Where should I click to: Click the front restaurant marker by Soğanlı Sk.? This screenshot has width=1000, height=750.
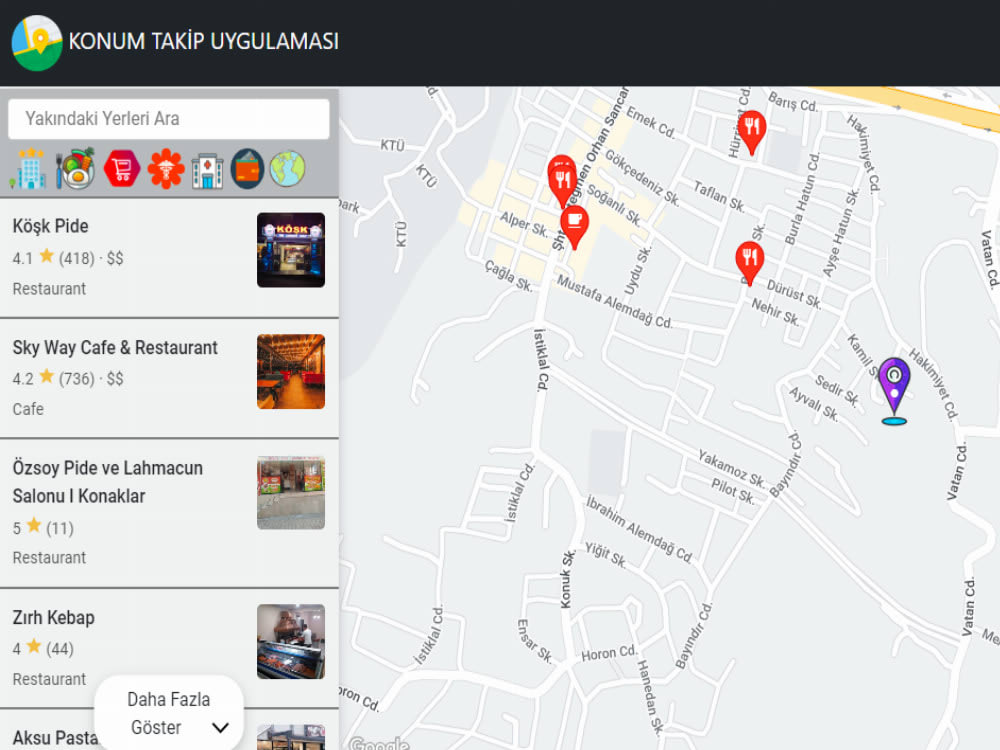coord(562,184)
